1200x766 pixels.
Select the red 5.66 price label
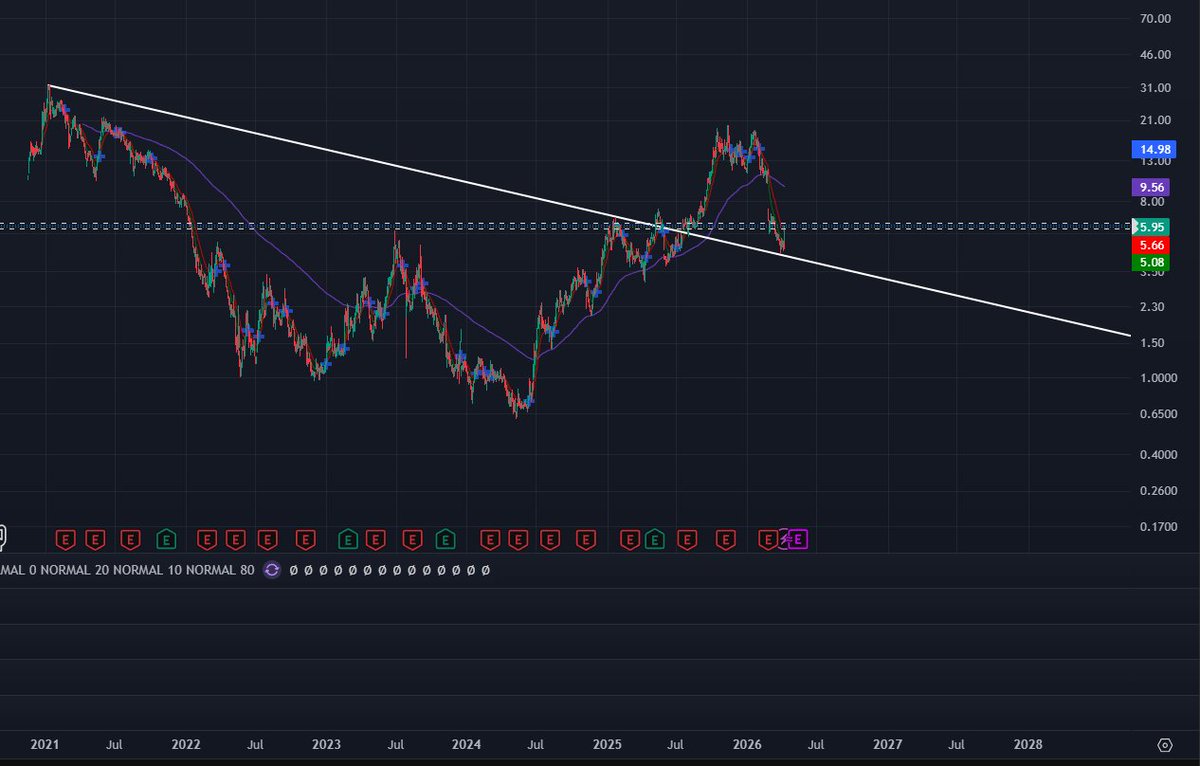tap(1150, 245)
